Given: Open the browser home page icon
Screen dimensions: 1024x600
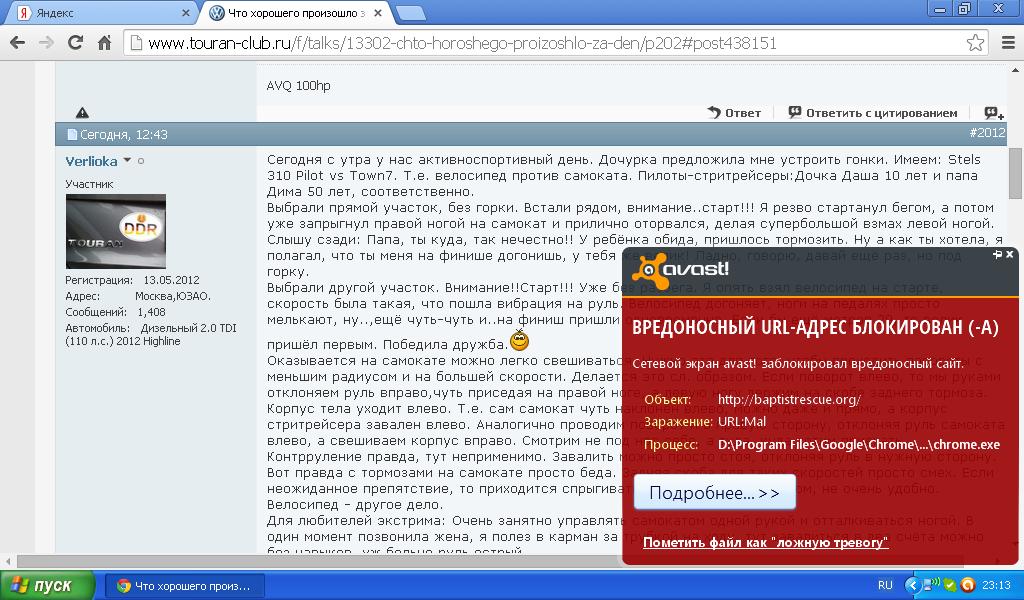Looking at the screenshot, I should [104, 43].
